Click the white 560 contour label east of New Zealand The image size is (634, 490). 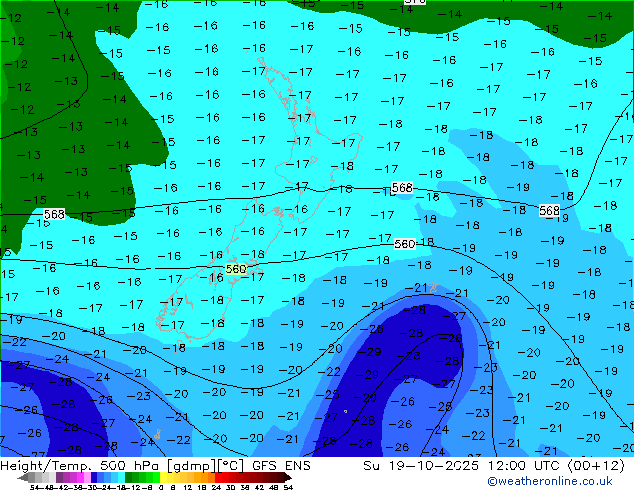(x=404, y=244)
